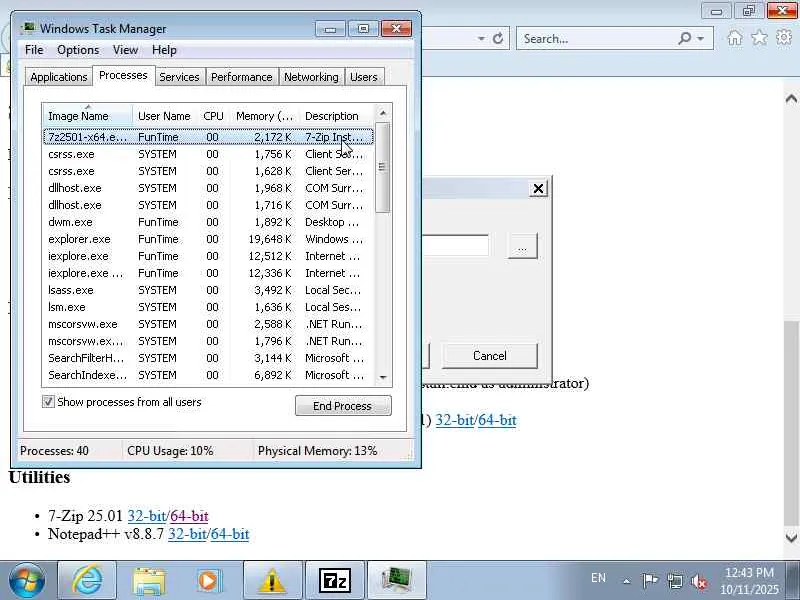Click process list scroll up arrow

click(x=383, y=113)
